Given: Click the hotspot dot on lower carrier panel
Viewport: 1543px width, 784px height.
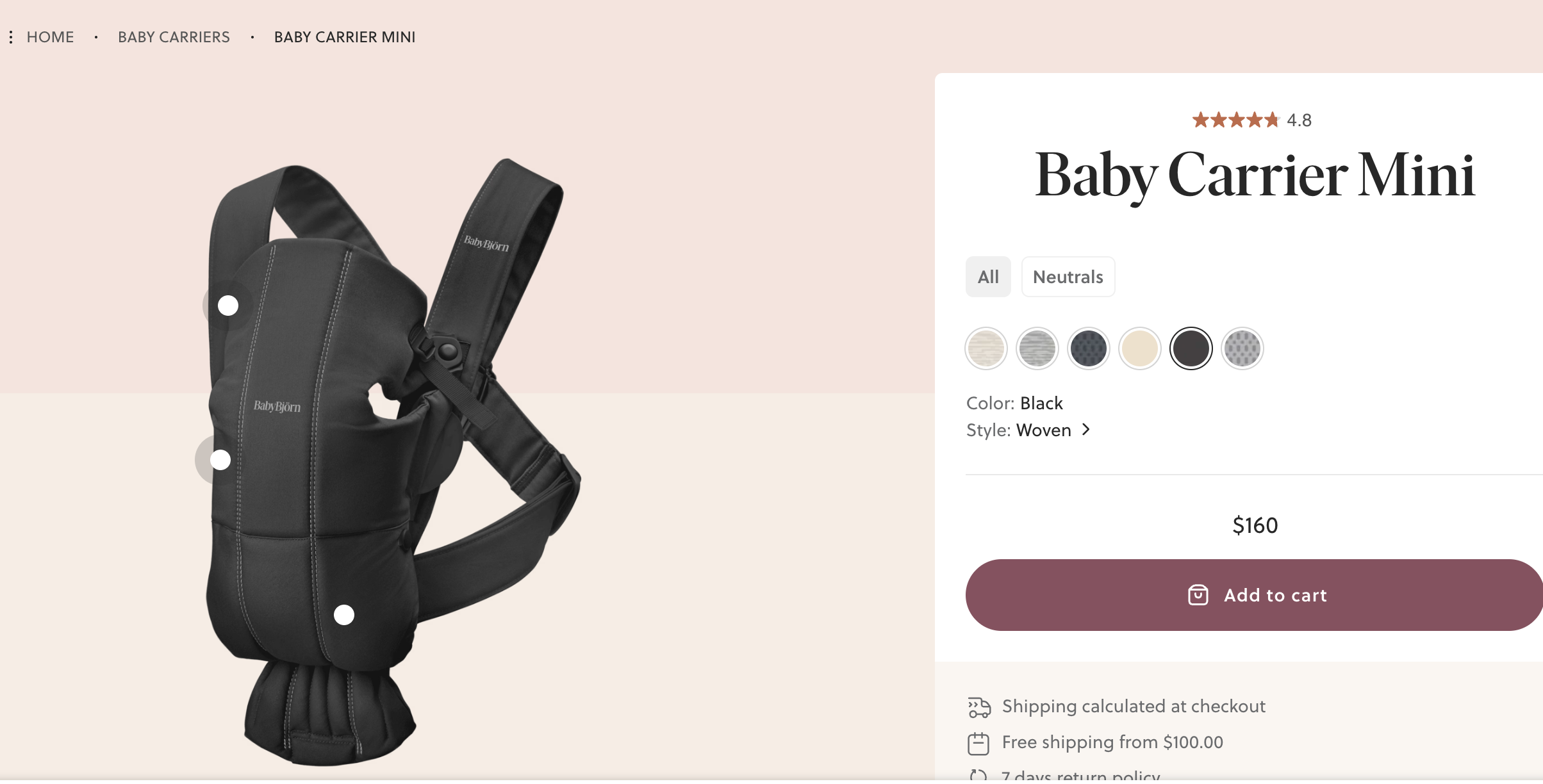Looking at the screenshot, I should [x=344, y=615].
